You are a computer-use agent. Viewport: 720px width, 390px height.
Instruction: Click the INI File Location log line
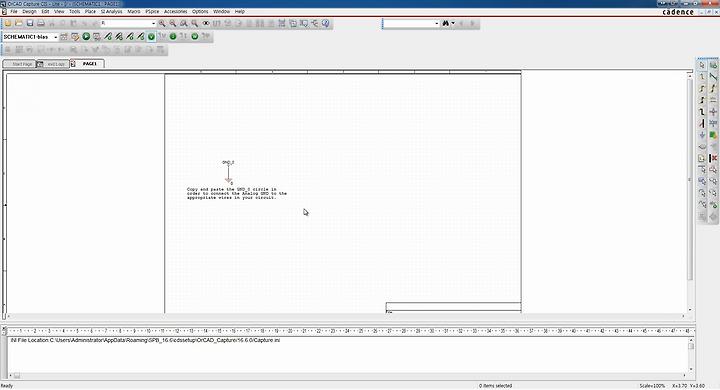point(146,340)
